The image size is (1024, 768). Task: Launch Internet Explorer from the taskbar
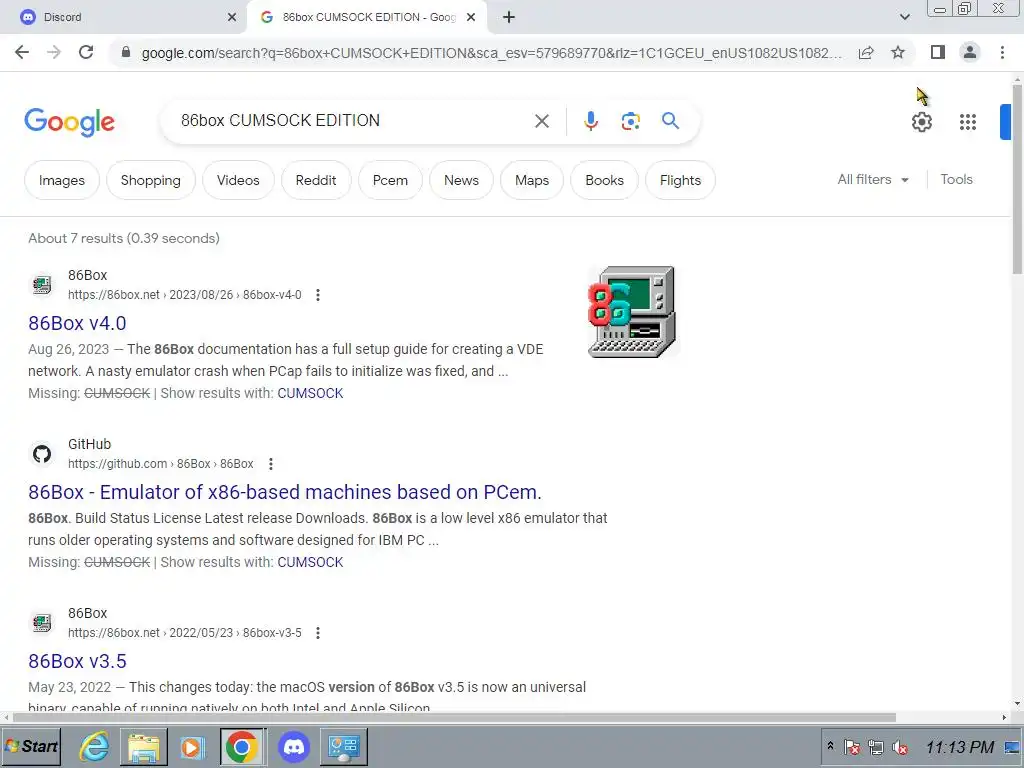pyautogui.click(x=95, y=746)
